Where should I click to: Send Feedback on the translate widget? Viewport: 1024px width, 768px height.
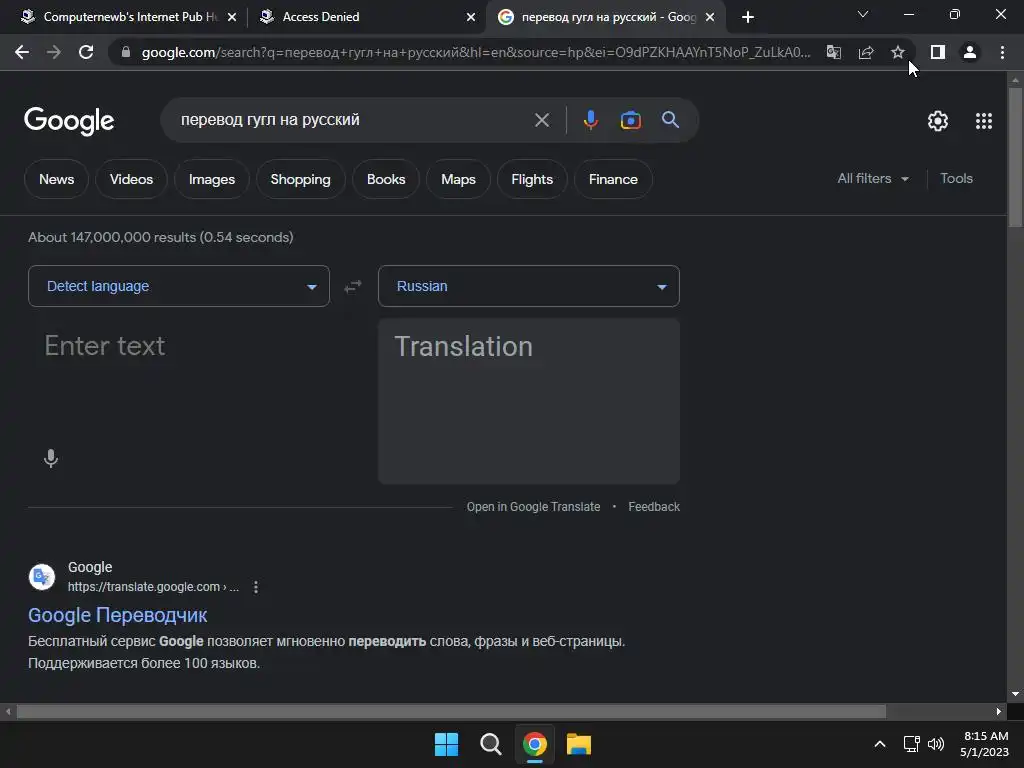[x=654, y=507]
